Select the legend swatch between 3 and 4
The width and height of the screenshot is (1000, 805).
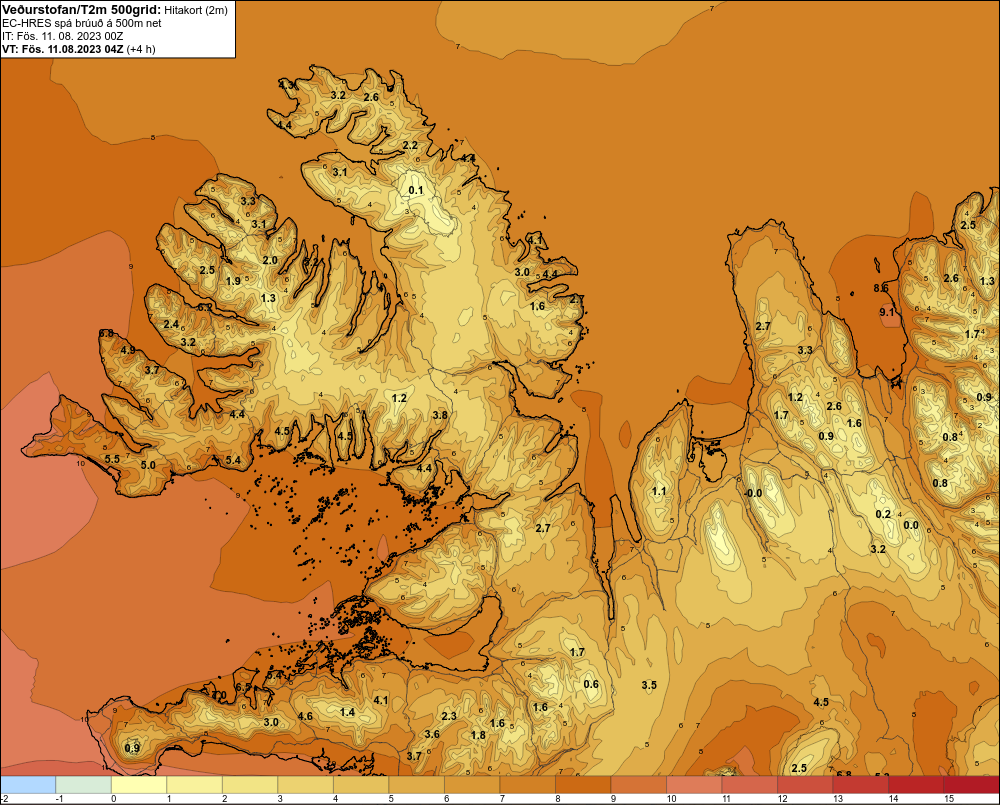[x=305, y=784]
